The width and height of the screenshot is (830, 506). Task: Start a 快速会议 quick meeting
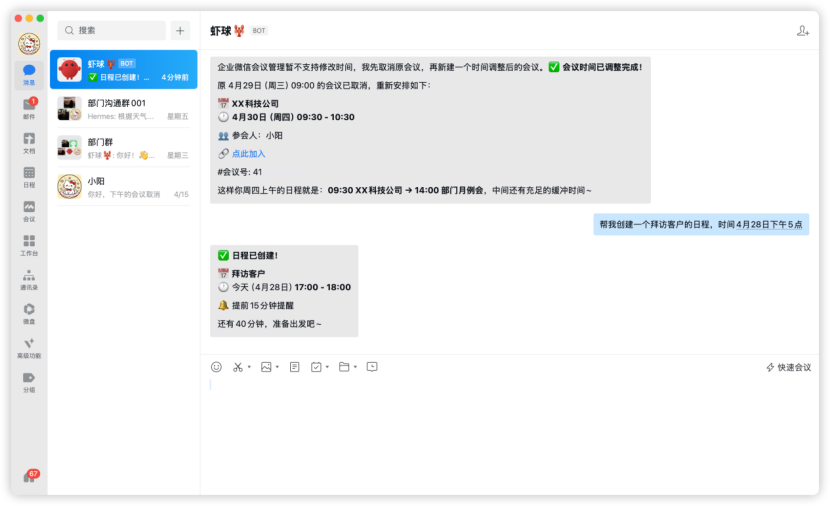789,367
